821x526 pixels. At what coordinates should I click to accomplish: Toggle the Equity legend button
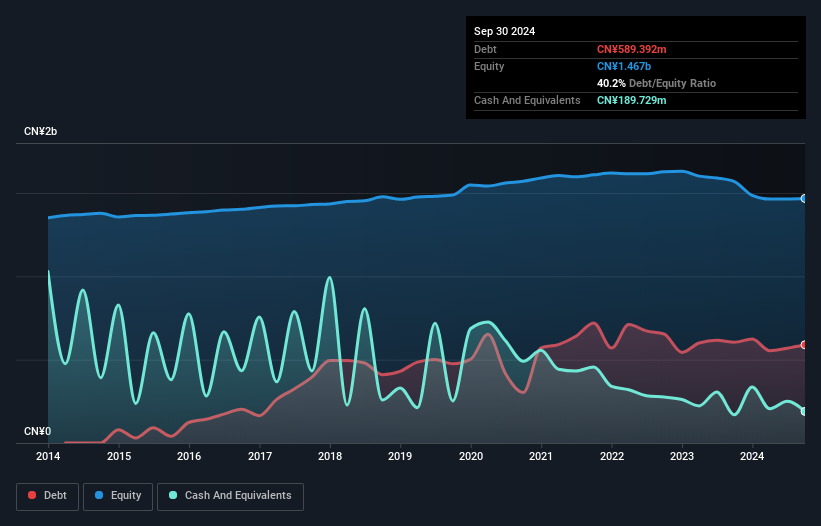coord(119,496)
